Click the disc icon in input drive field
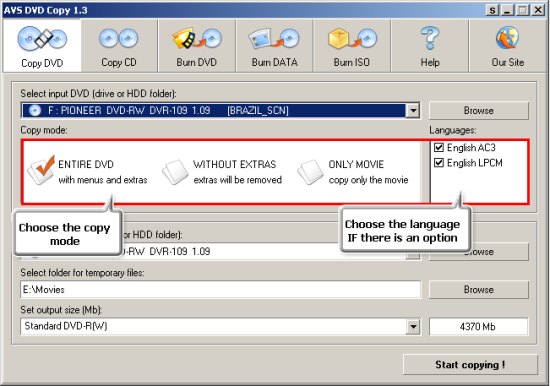 (x=35, y=111)
